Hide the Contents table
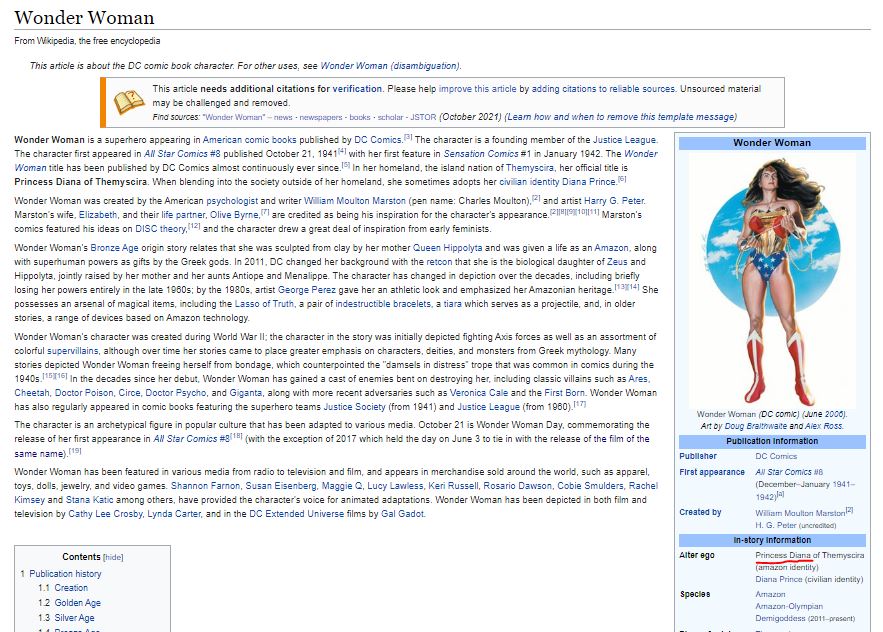This screenshot has width=883, height=632. [113, 557]
